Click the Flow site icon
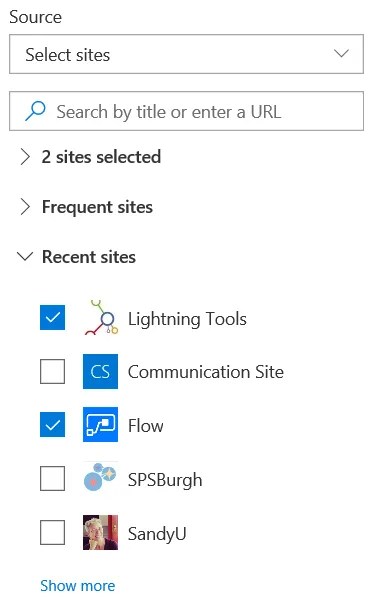Viewport: 369px width, 598px height. tap(101, 424)
